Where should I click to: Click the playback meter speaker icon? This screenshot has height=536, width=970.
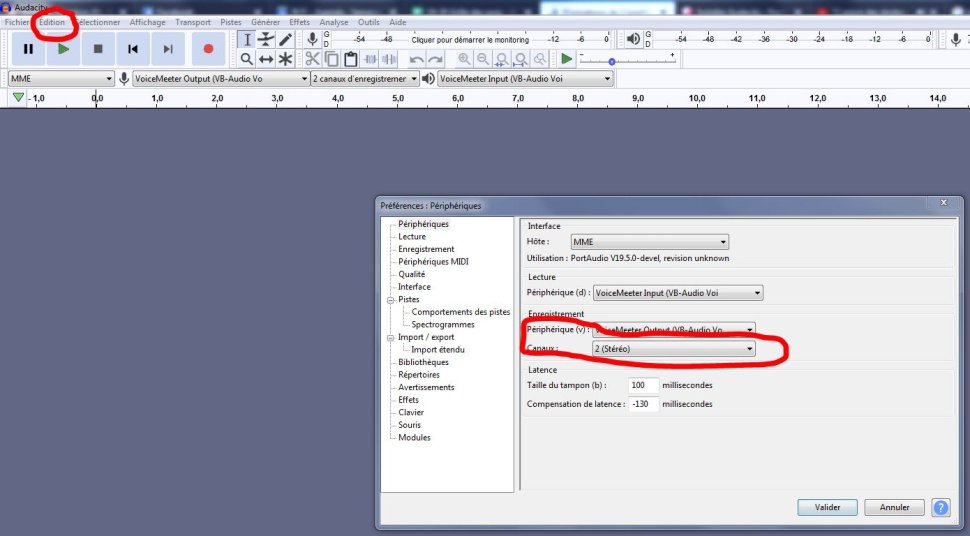click(x=633, y=40)
